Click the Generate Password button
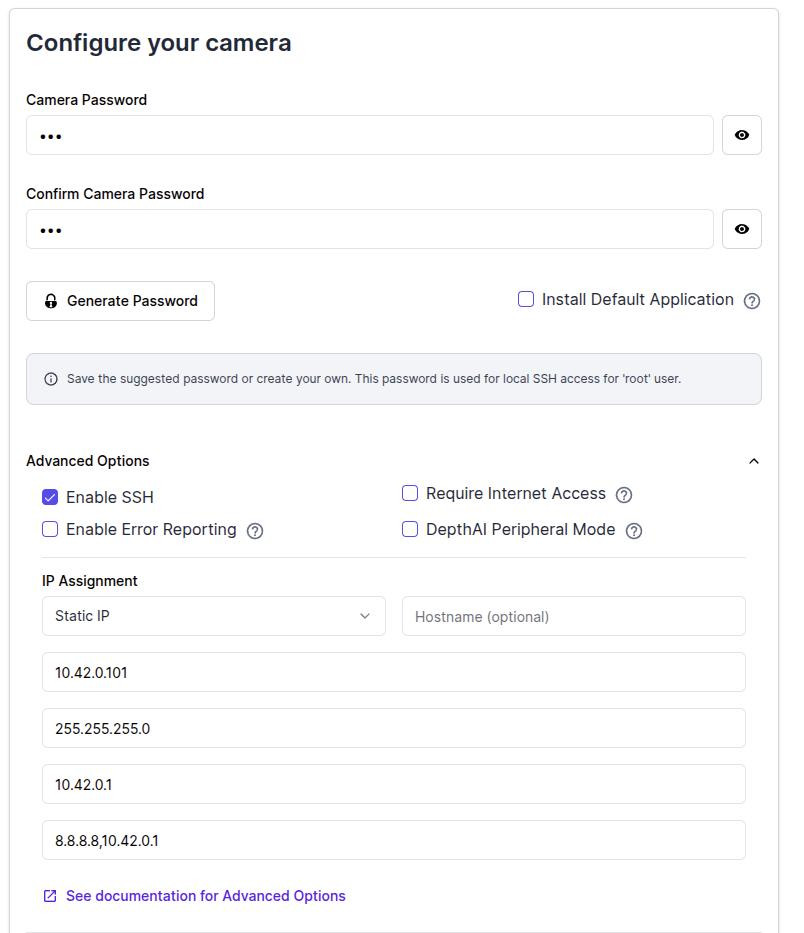The width and height of the screenshot is (804, 933). click(x=120, y=301)
